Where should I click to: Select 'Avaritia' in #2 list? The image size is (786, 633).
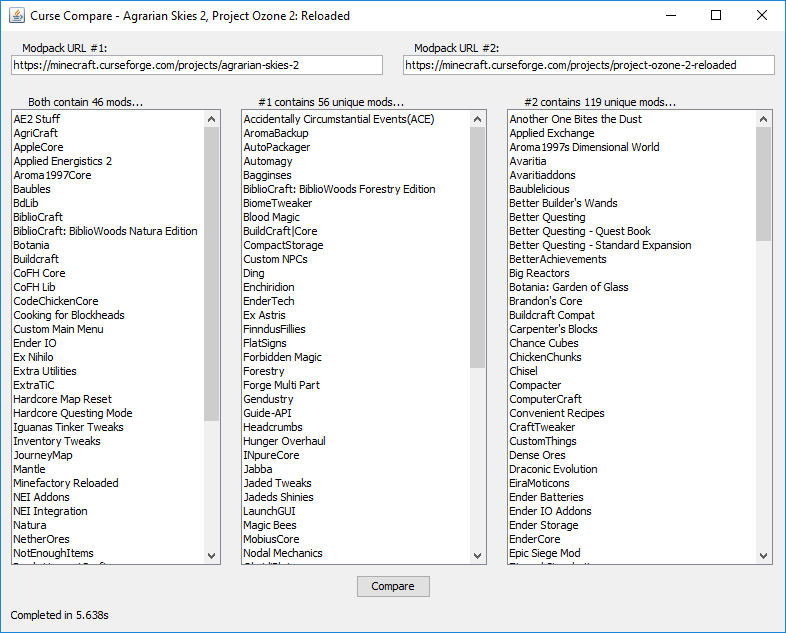click(x=528, y=161)
